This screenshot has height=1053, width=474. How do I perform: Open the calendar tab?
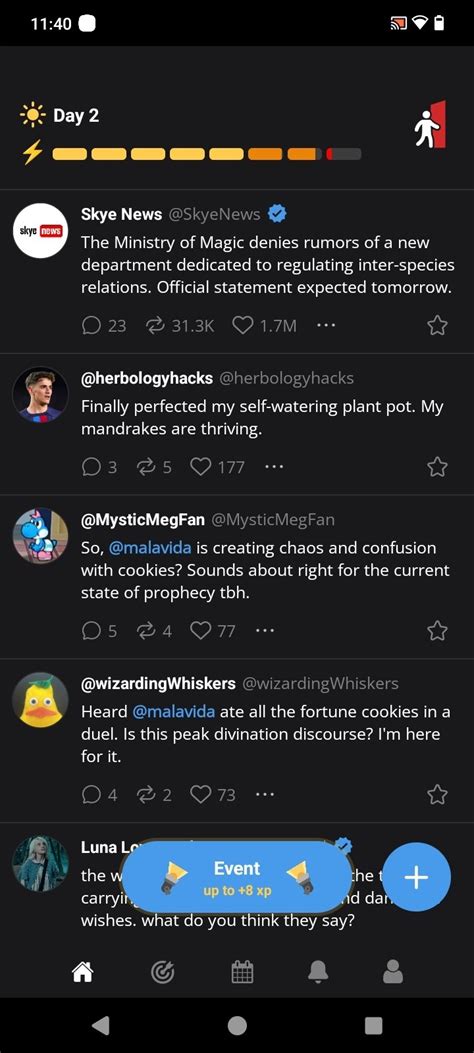(x=242, y=971)
